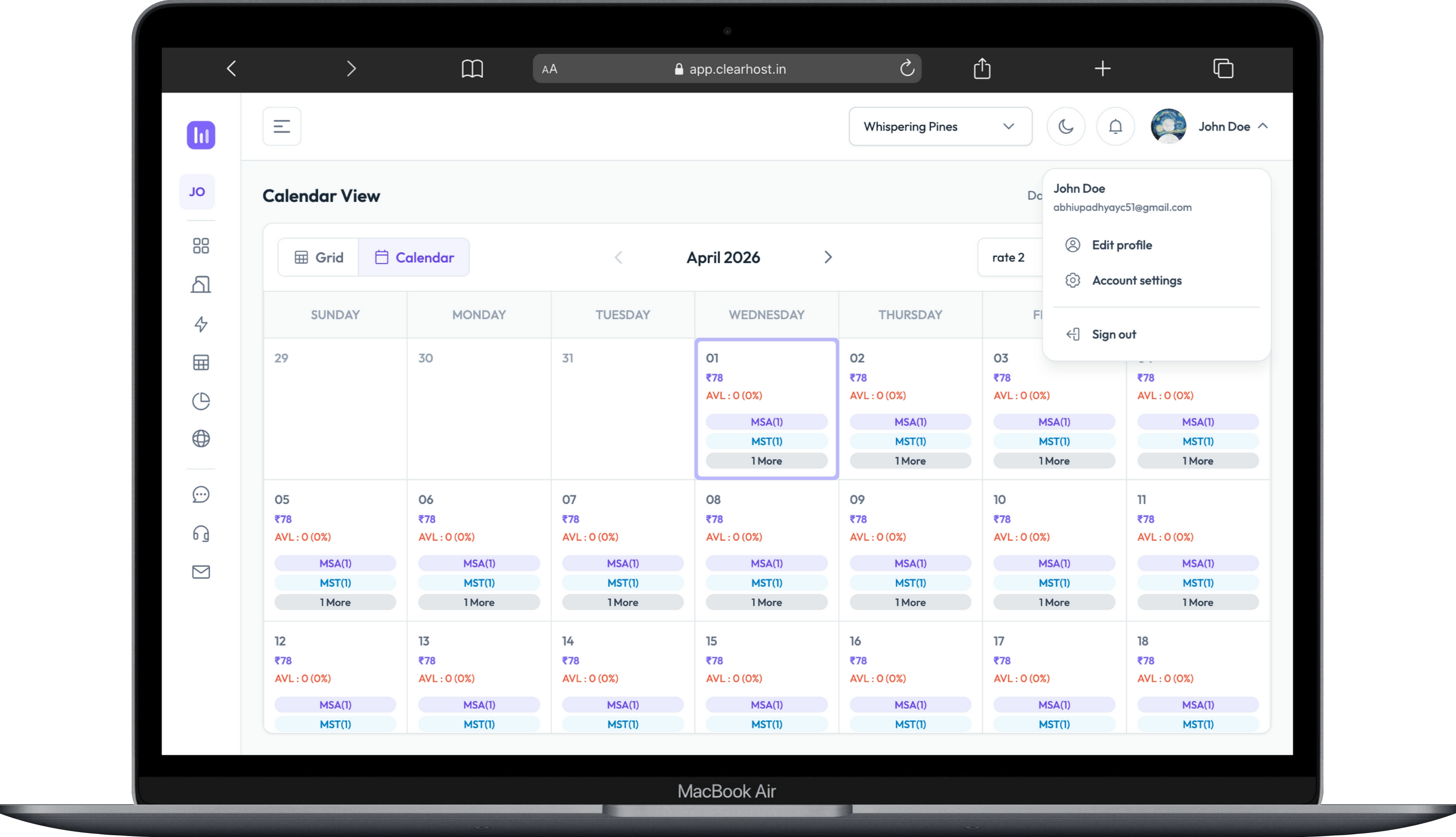Show all browser tabs icon

1223,68
